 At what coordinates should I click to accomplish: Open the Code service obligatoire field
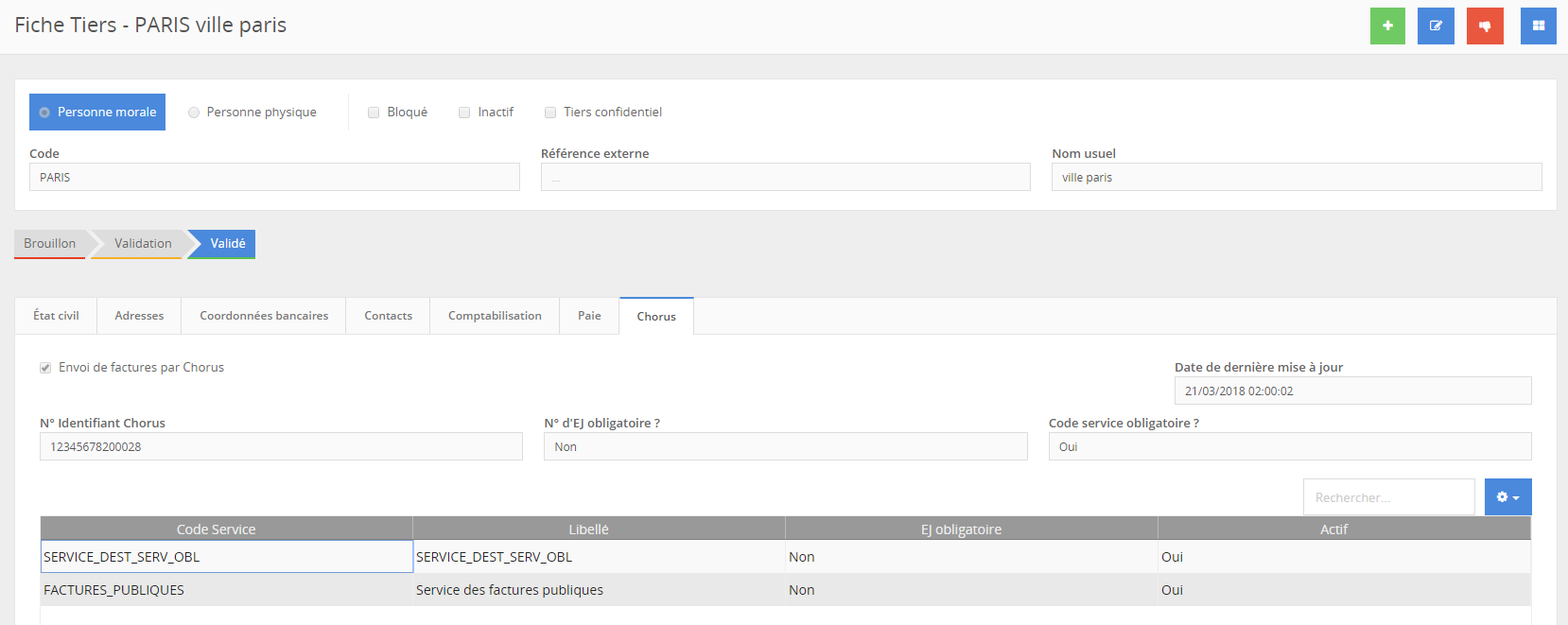pos(1289,447)
